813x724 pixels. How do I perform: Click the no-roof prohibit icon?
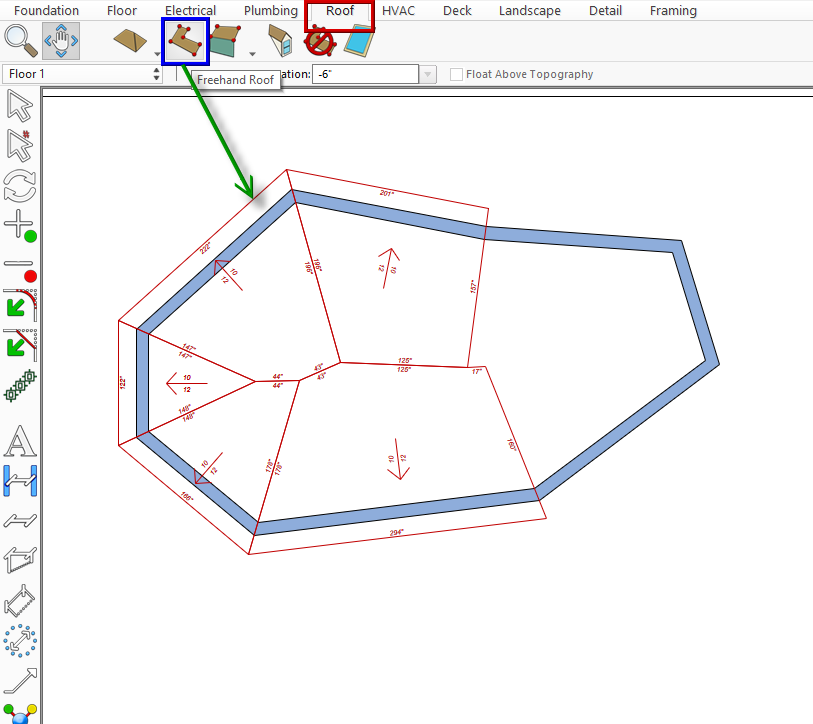[320, 43]
